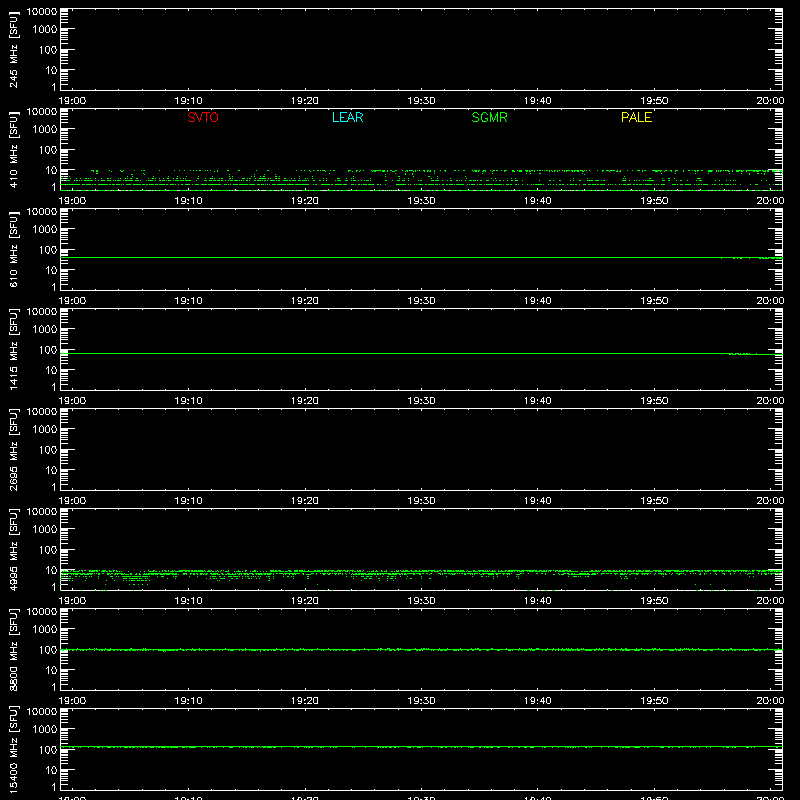The height and width of the screenshot is (800, 800).
Task: Select the 245 MHz [SFU] axis title
Action: (x=13, y=49)
